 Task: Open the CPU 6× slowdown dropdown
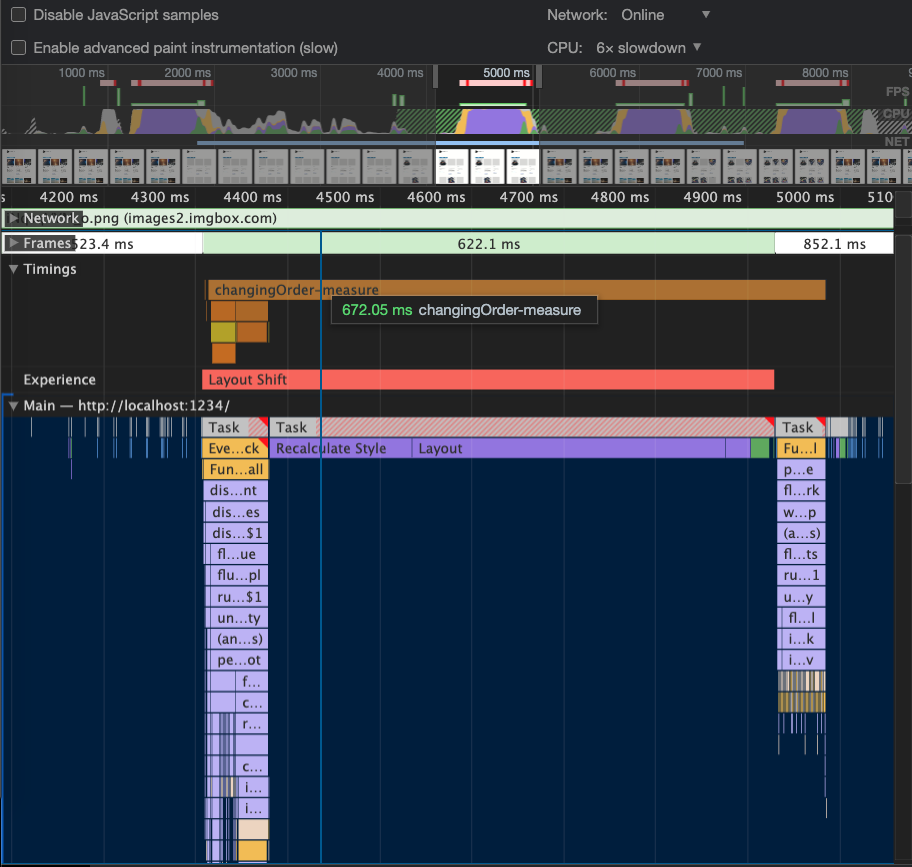tap(648, 47)
